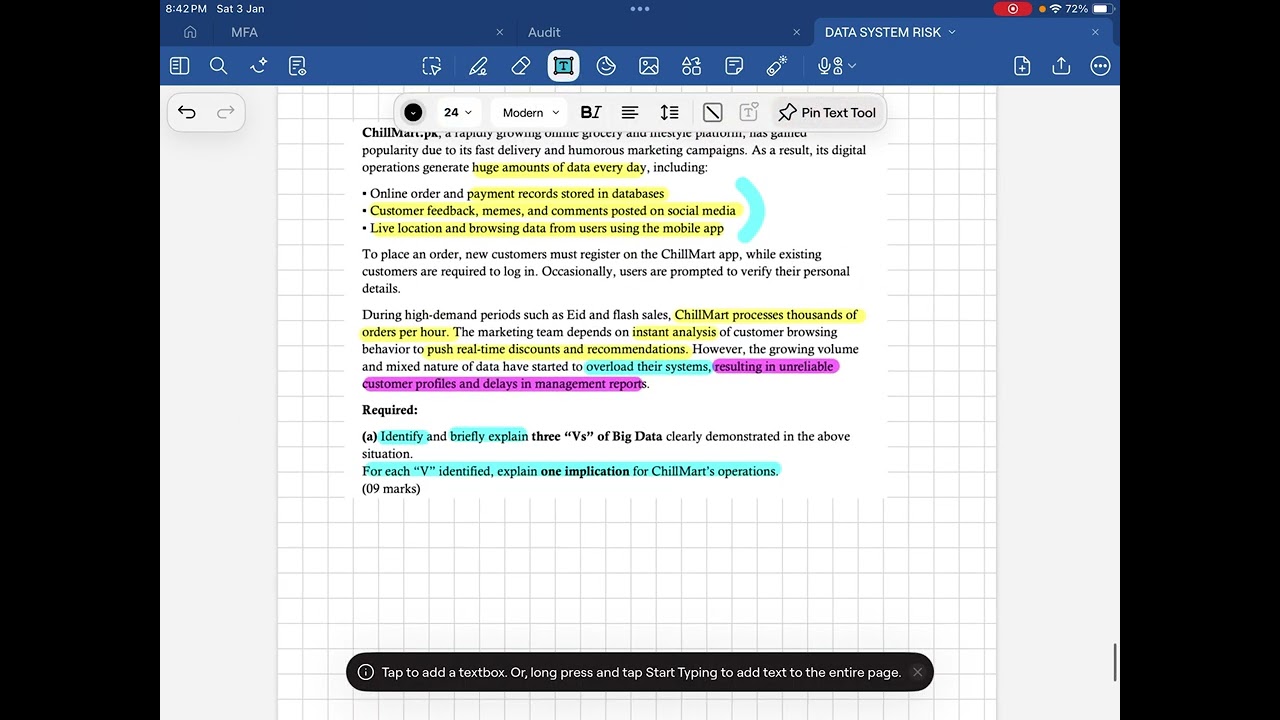Redo the last action
The image size is (1280, 720).
(226, 112)
